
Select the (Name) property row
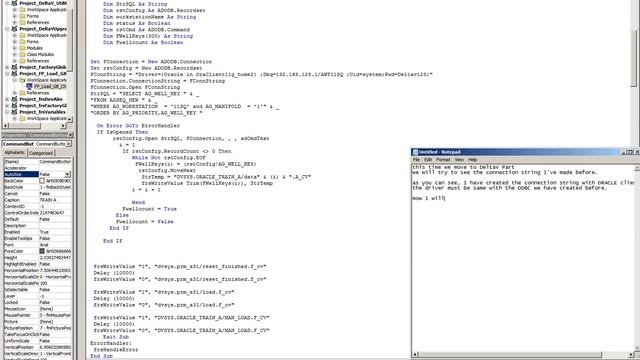point(38,162)
